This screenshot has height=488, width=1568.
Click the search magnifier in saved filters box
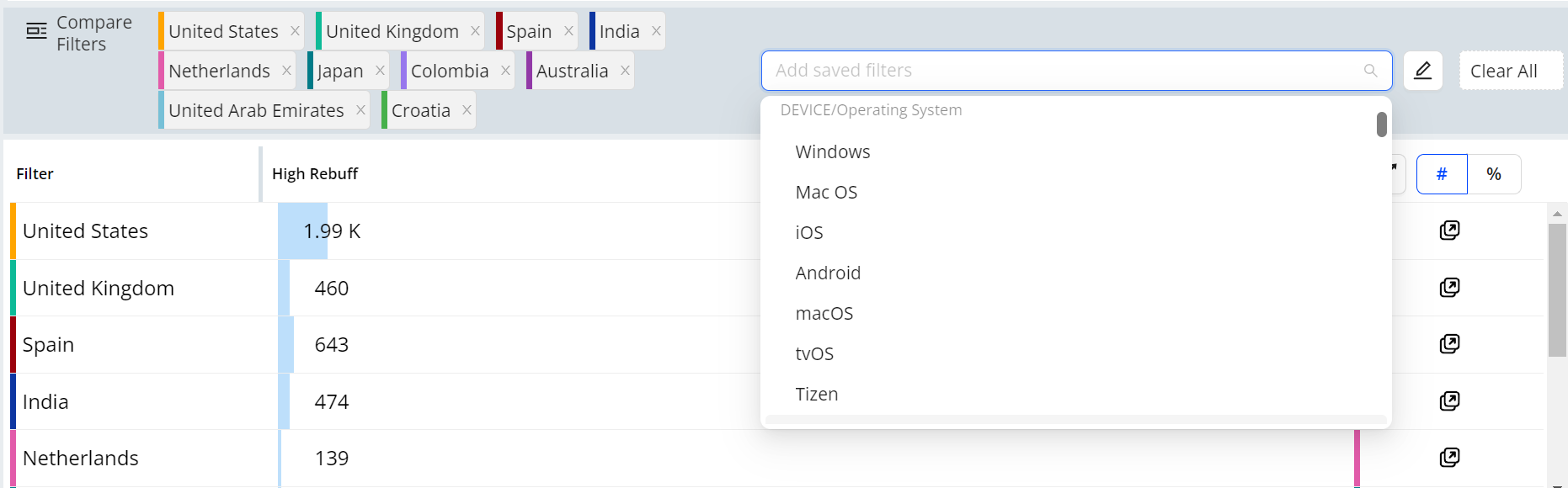coord(1371,71)
